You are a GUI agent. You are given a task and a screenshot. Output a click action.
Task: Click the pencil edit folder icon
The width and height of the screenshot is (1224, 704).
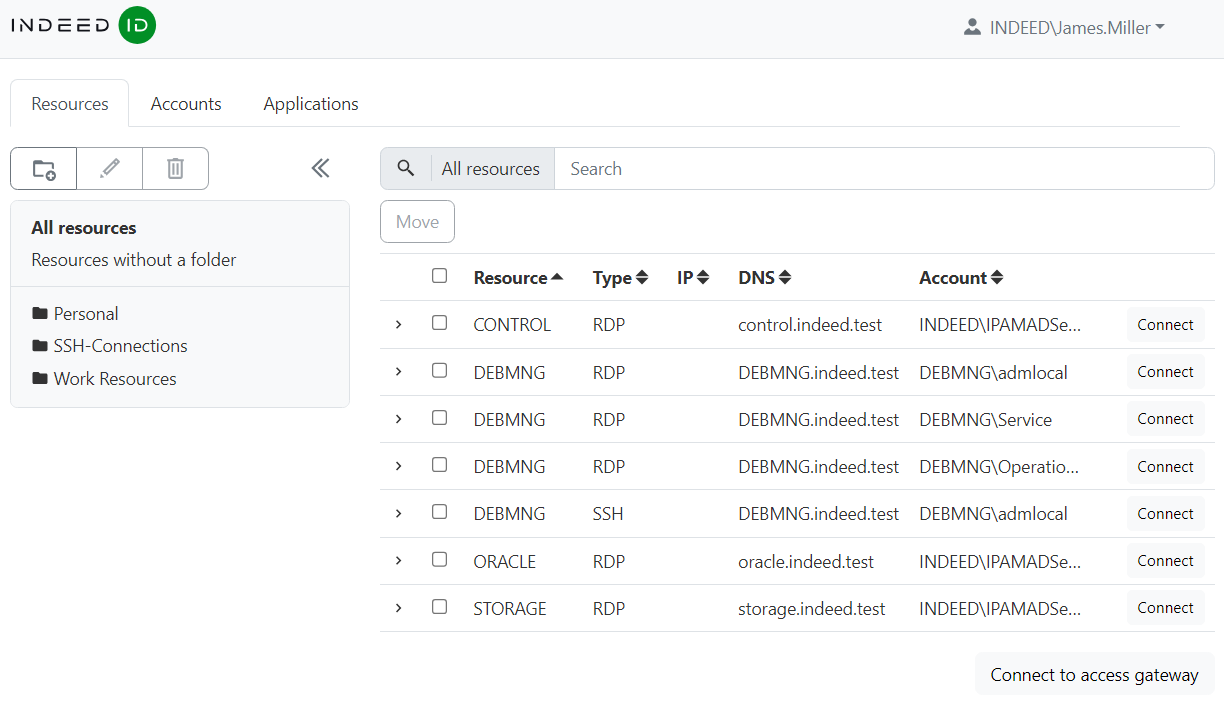[x=110, y=169]
